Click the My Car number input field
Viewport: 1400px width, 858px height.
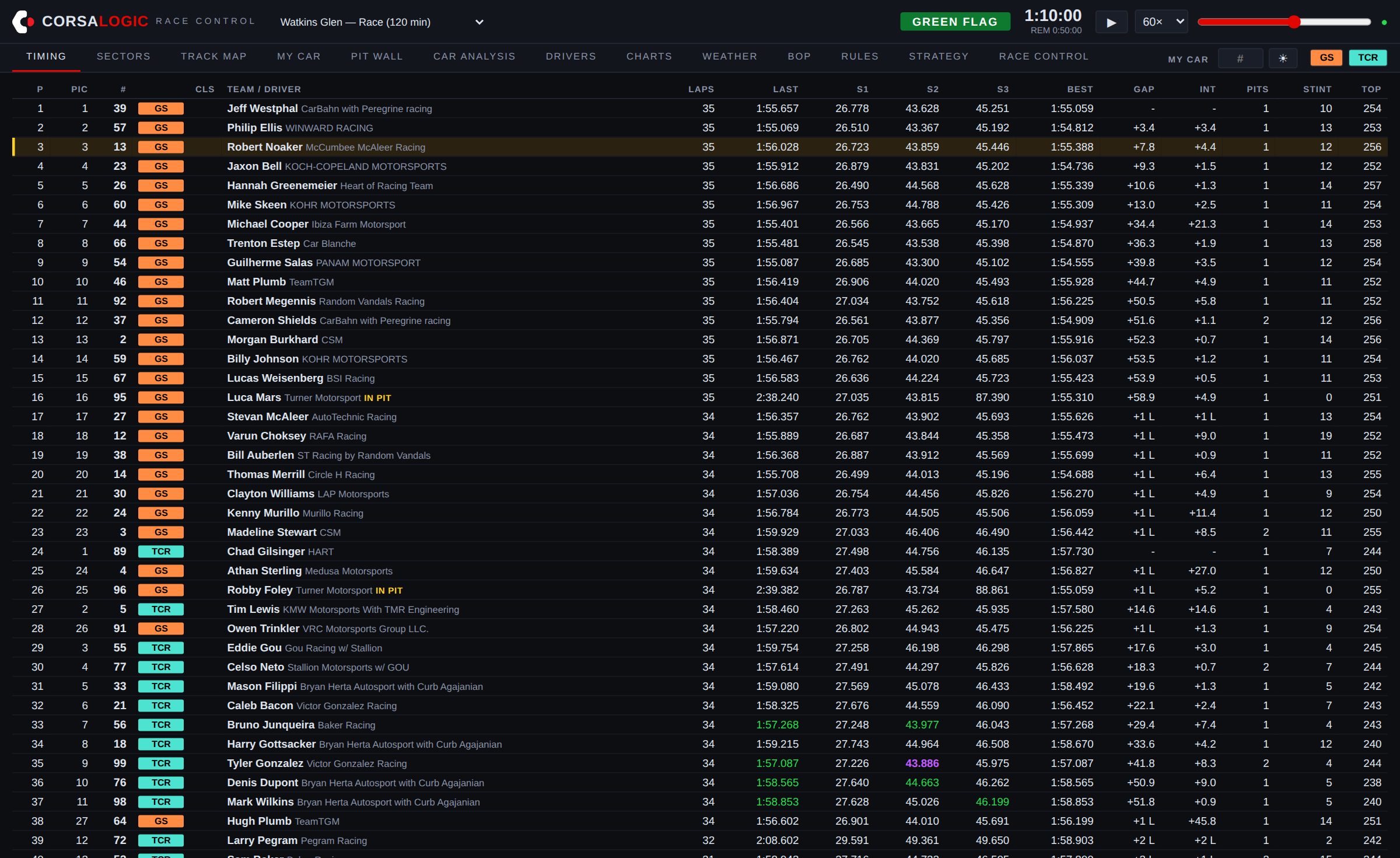(x=1240, y=58)
